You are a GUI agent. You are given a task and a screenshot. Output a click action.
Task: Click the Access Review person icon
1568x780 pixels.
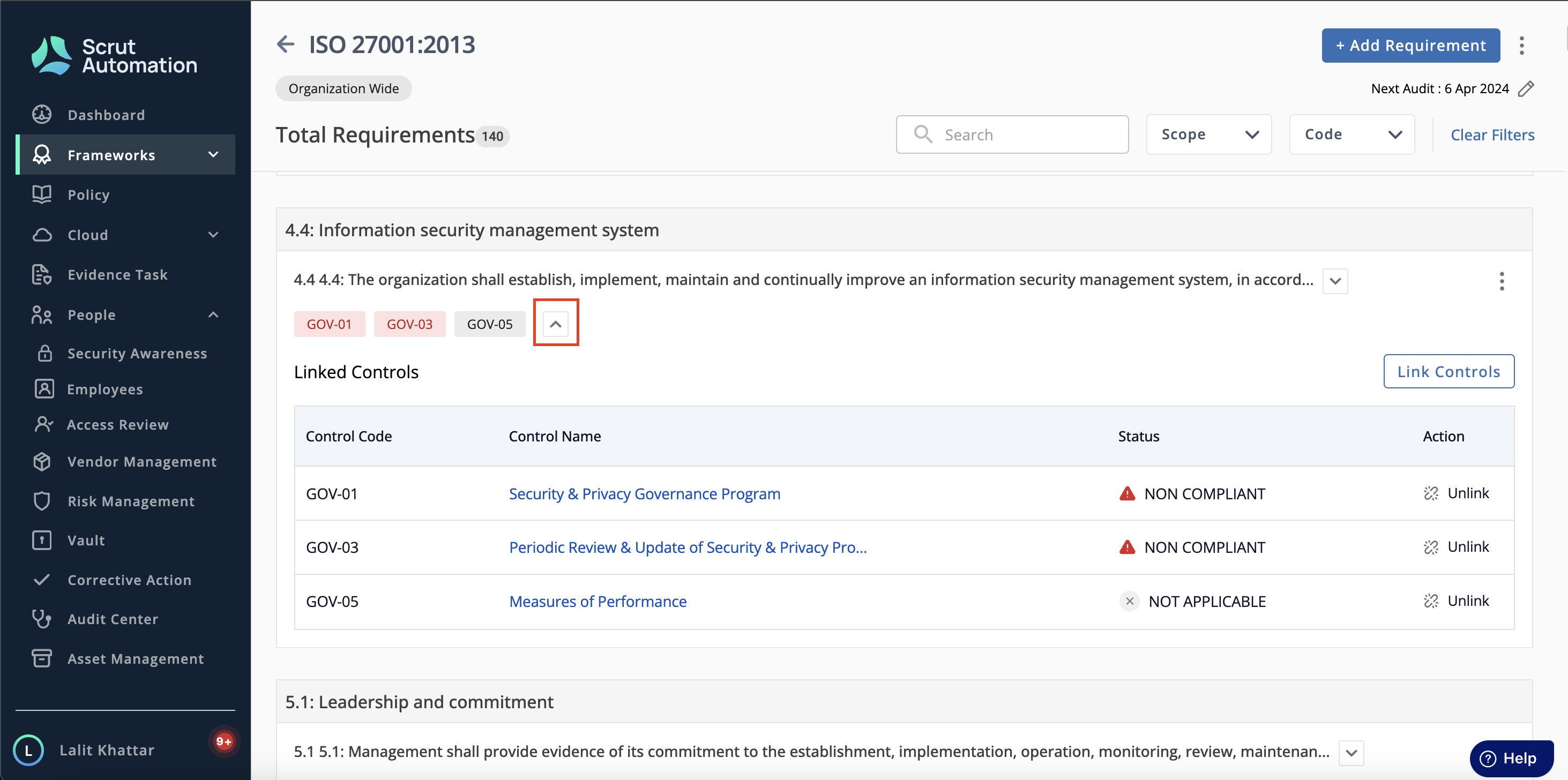point(44,424)
